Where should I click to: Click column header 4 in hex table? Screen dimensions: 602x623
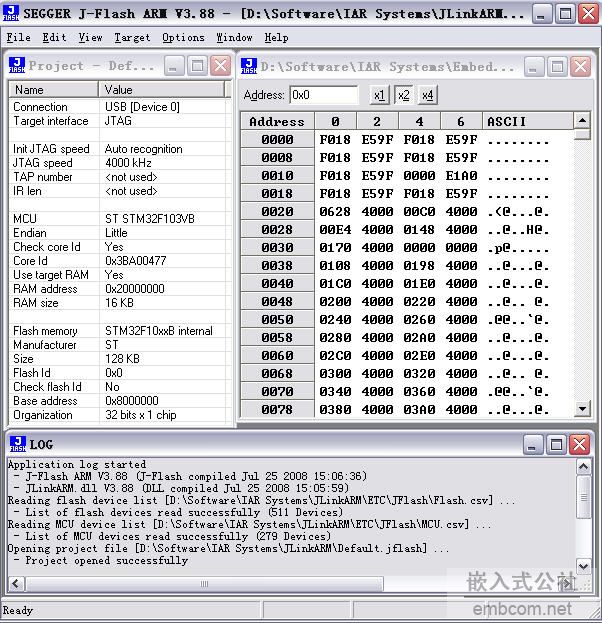(x=419, y=121)
